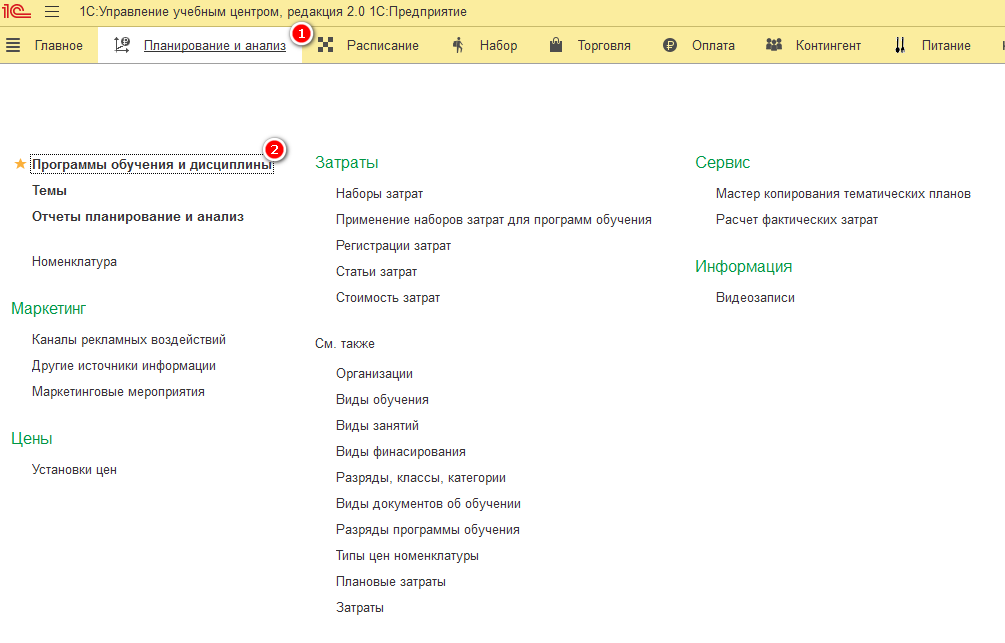Click the Питание fork and knife icon

point(900,45)
